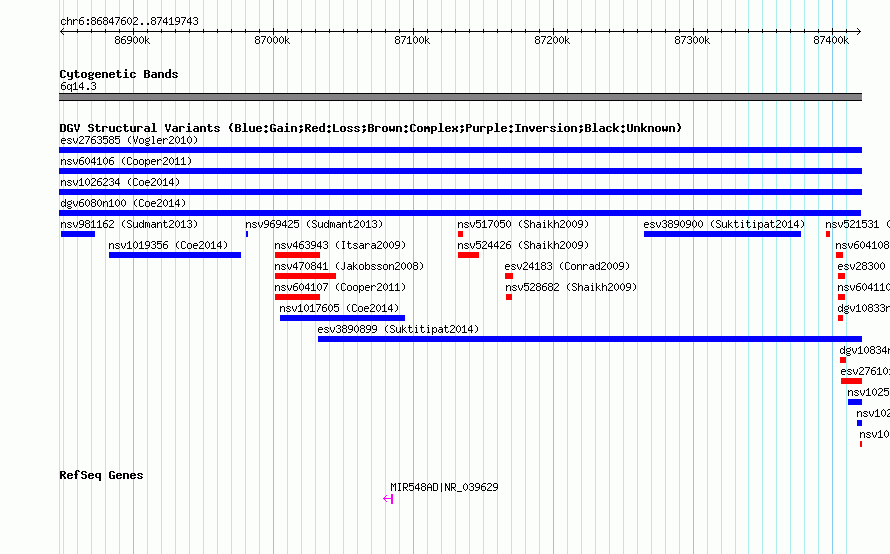The width and height of the screenshot is (890, 554).
Task: Click the esv2763585 (Vogler2010) variant label
Action: point(129,140)
